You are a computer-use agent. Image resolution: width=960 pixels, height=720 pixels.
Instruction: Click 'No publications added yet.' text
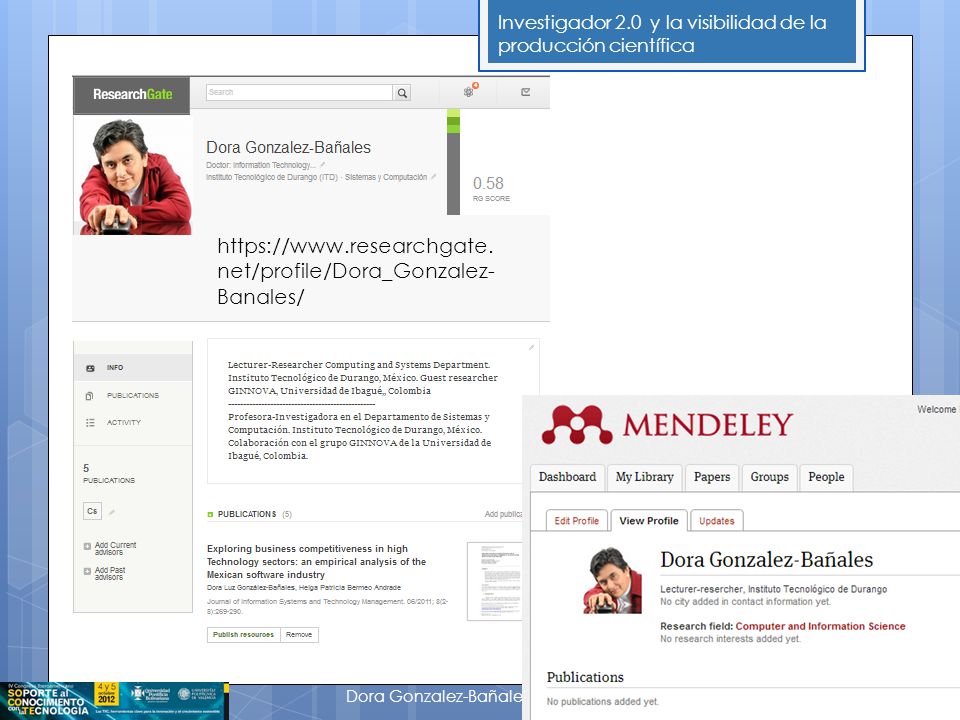602,702
